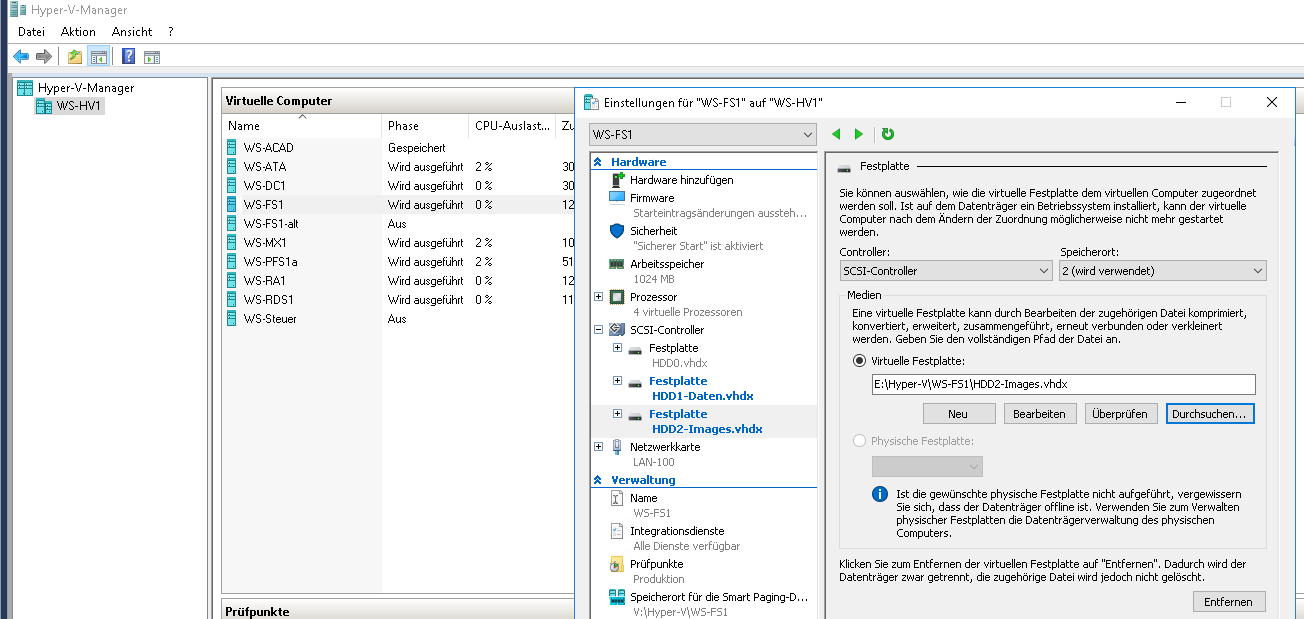This screenshot has width=1304, height=619.
Task: Select the WS-DC1 virtual machine icon
Action: click(x=233, y=186)
